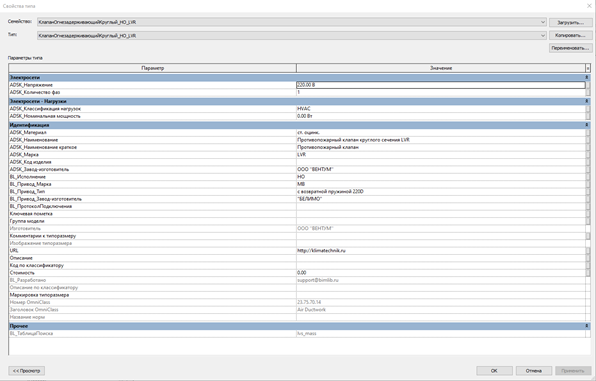
Task: Click the ADSK_Наименование краткое parameter label
Action: 43,147
